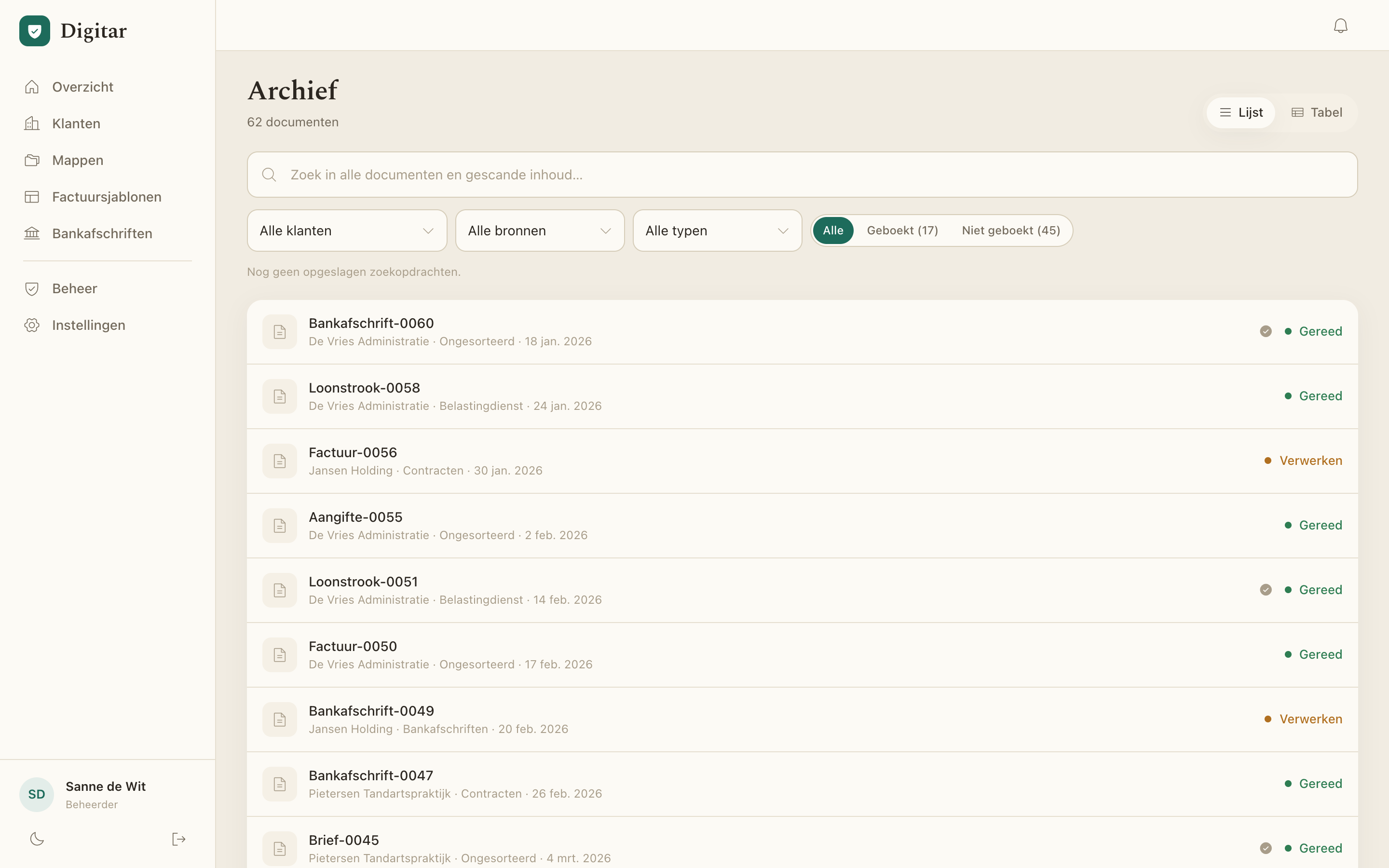Click the Factuursjablonen template icon

click(x=32, y=197)
